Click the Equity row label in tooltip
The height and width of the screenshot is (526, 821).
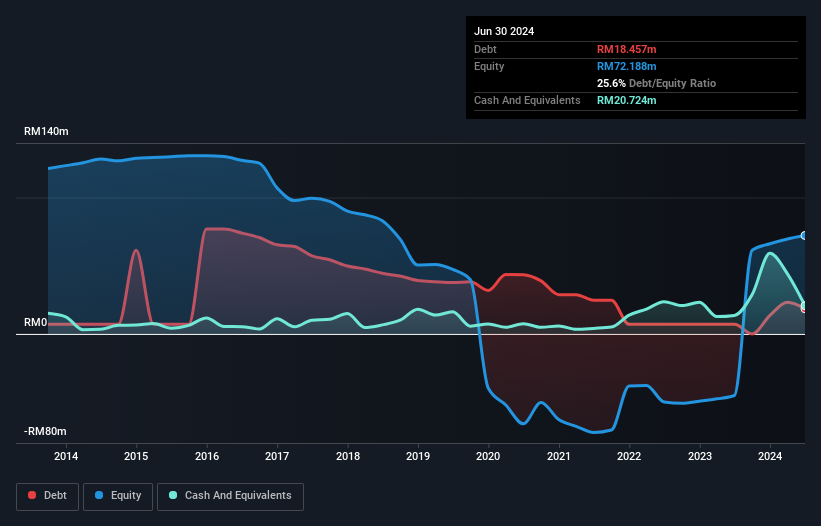489,66
